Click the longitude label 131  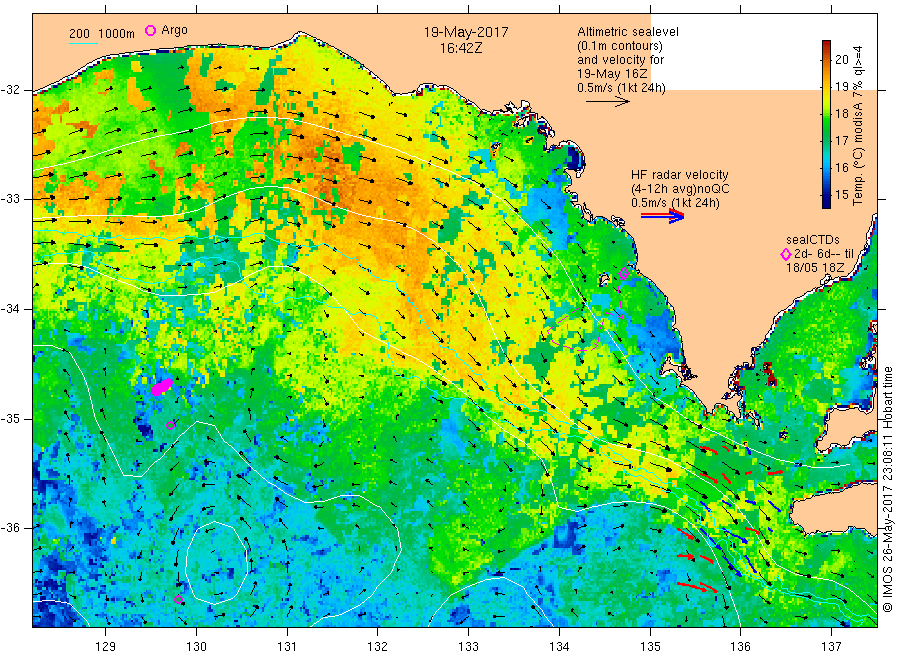287,647
